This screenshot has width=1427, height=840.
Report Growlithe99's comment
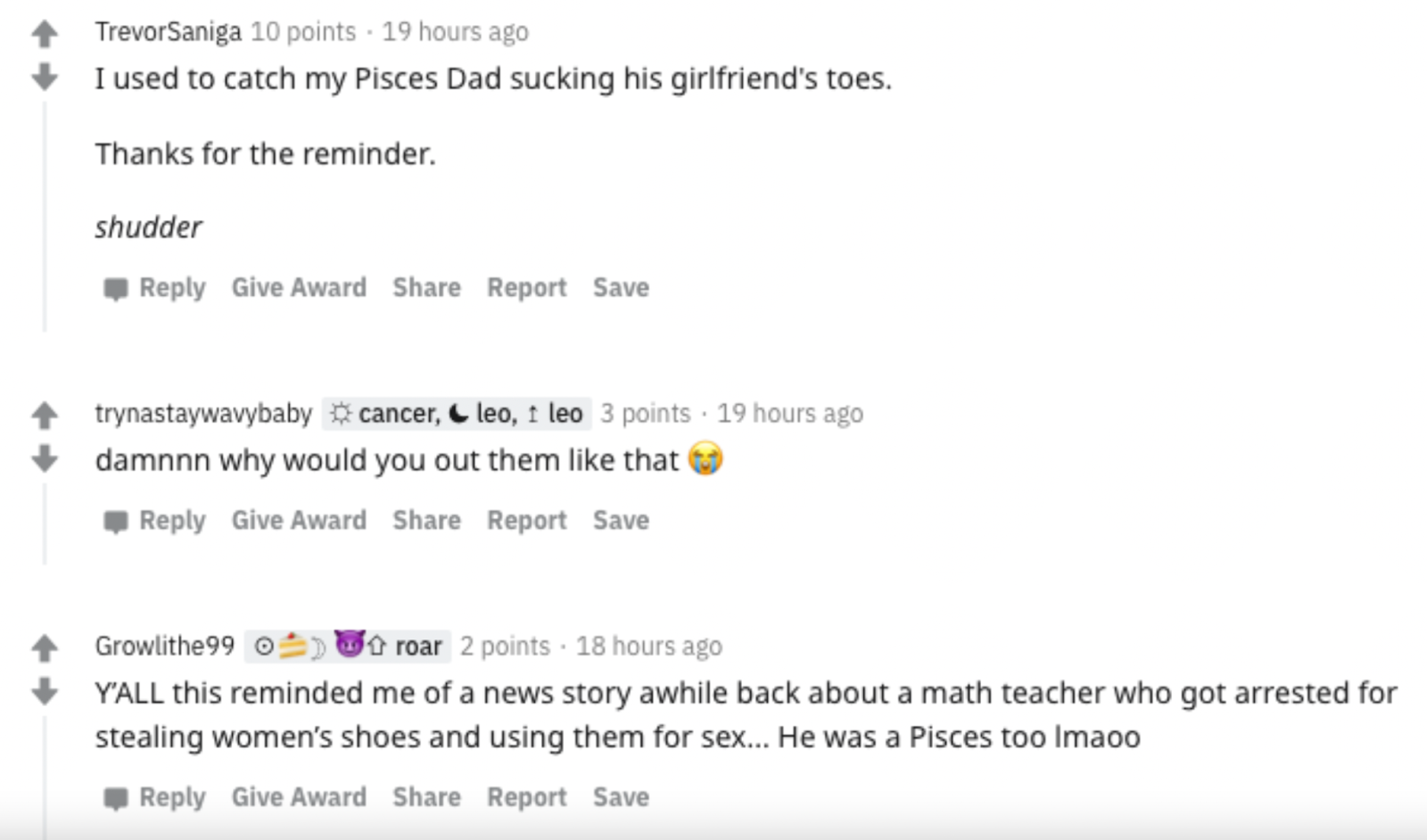[526, 797]
